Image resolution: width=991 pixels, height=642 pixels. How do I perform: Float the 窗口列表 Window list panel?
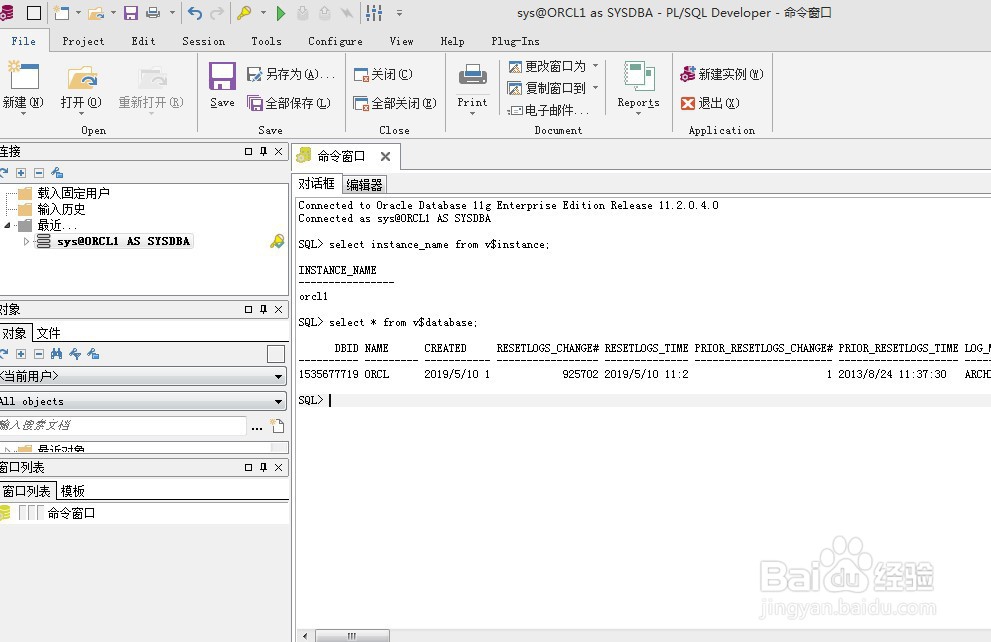(x=248, y=468)
